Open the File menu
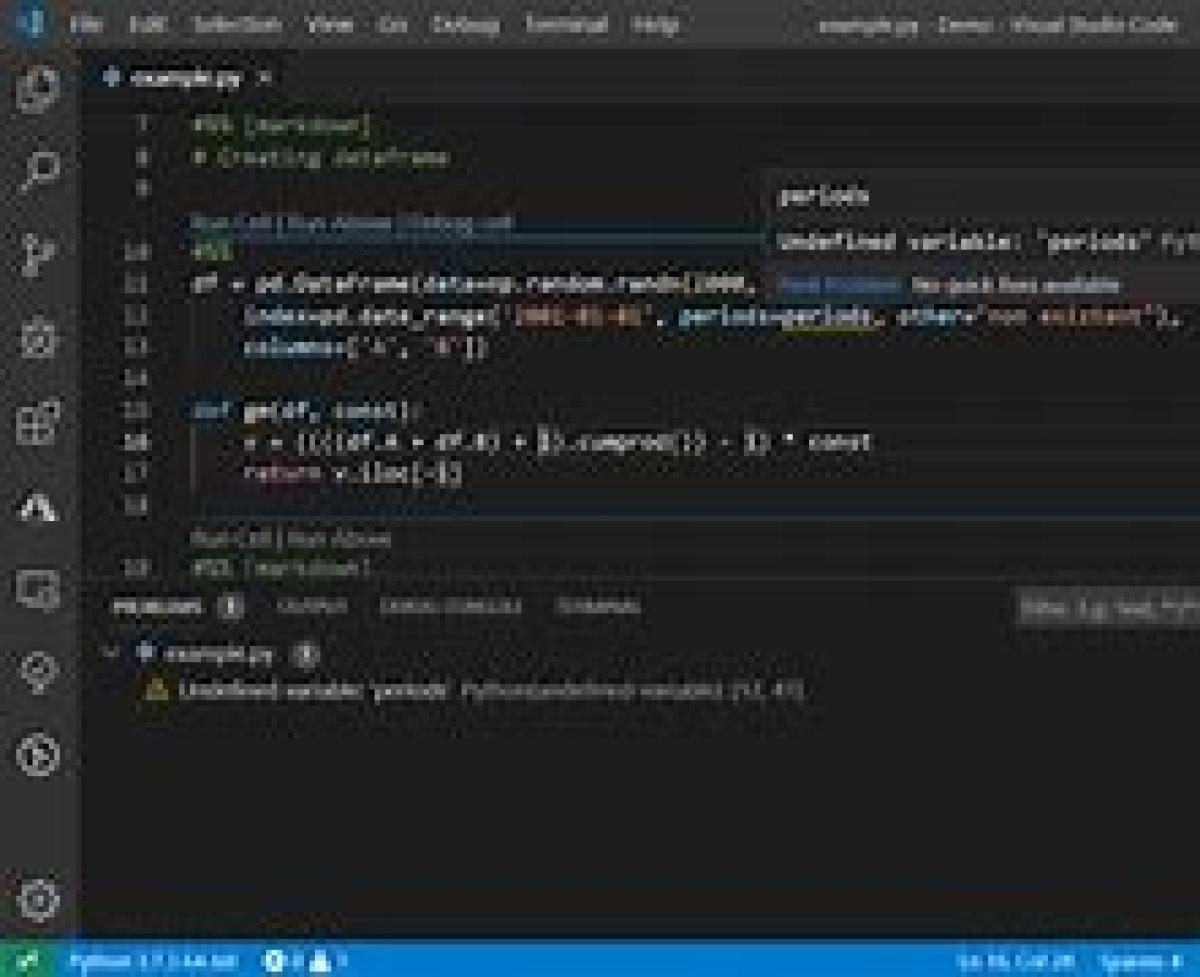1200x977 pixels. tap(87, 24)
